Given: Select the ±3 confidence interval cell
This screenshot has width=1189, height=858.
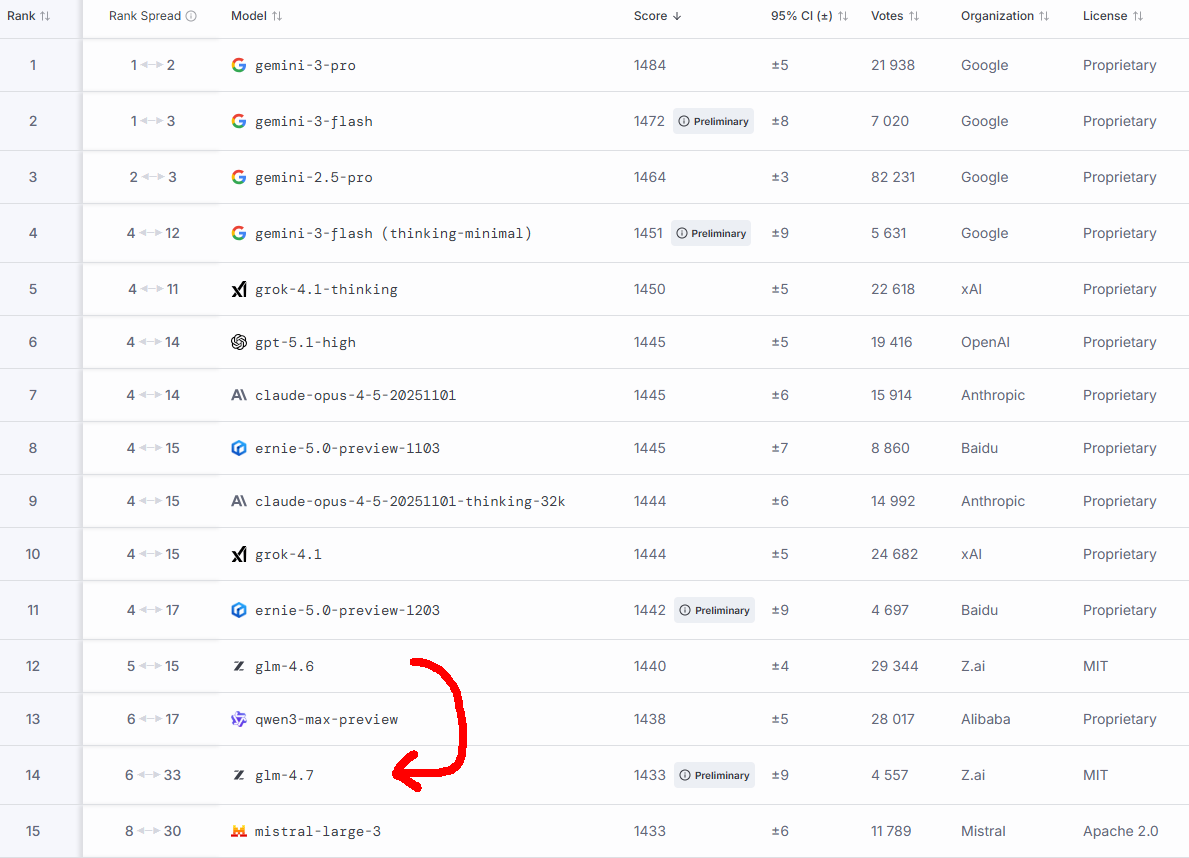Looking at the screenshot, I should [x=780, y=177].
